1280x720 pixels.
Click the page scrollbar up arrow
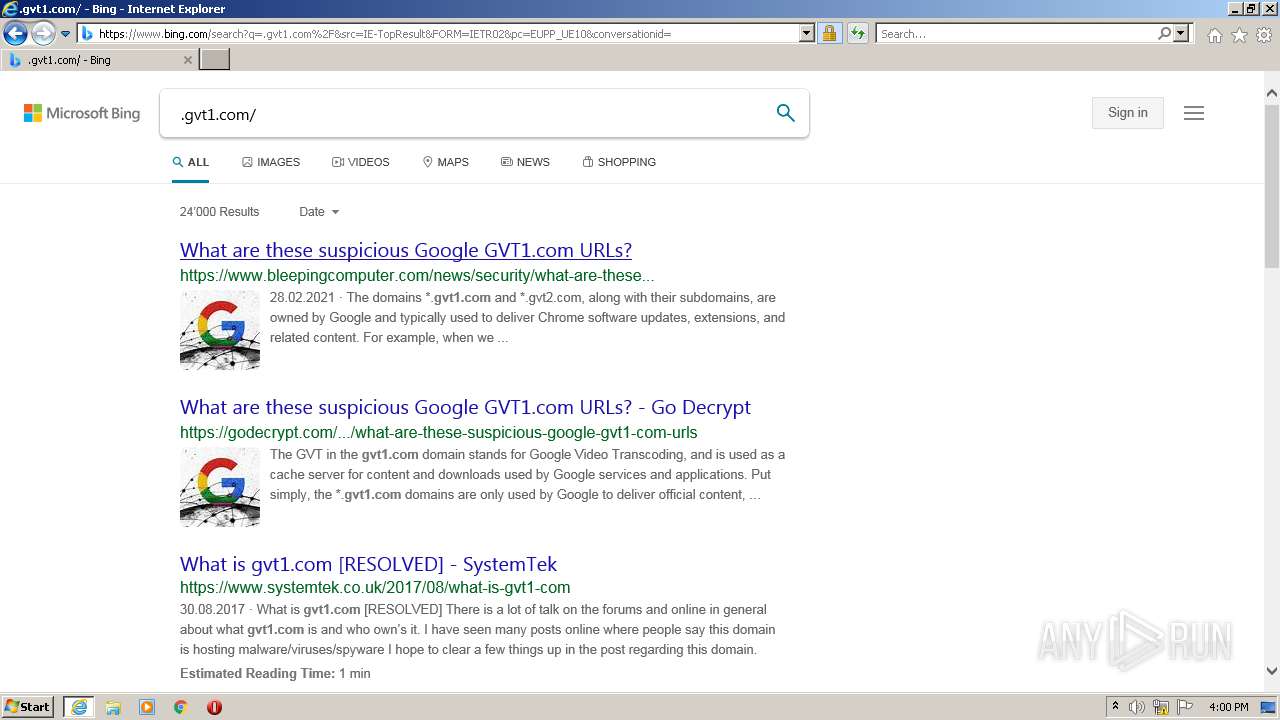[x=1272, y=93]
